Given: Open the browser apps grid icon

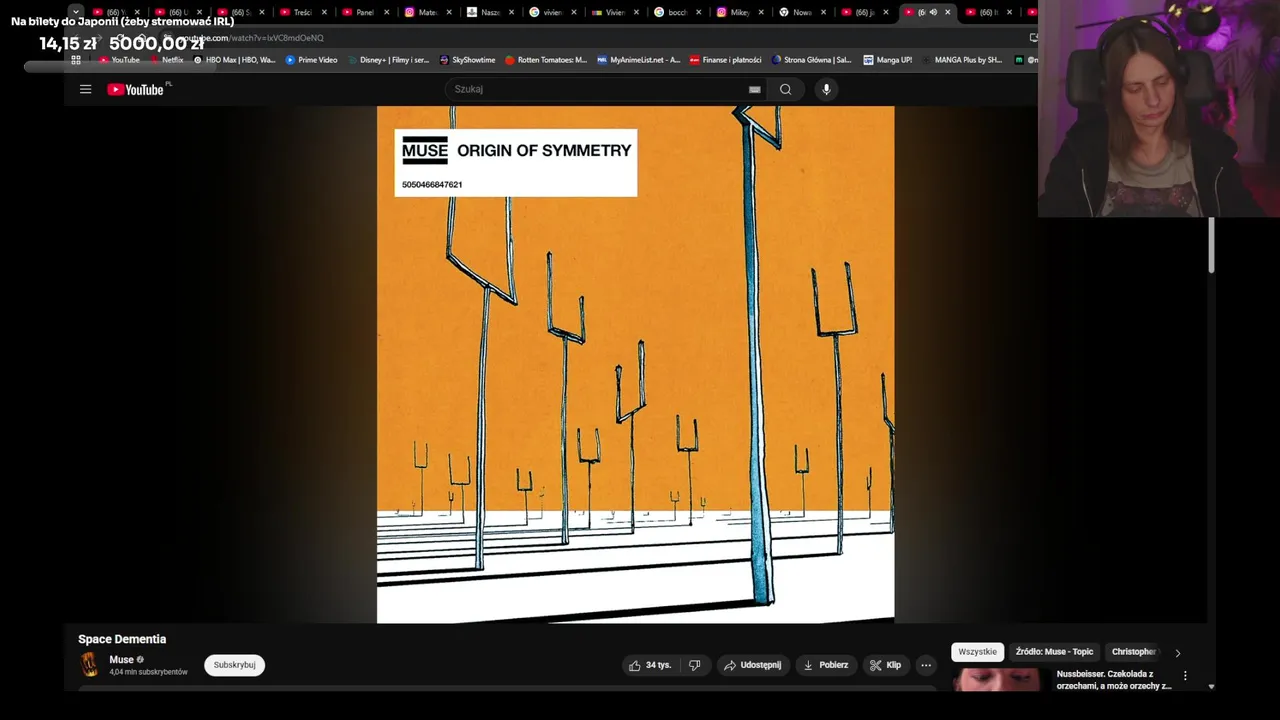Looking at the screenshot, I should [76, 60].
